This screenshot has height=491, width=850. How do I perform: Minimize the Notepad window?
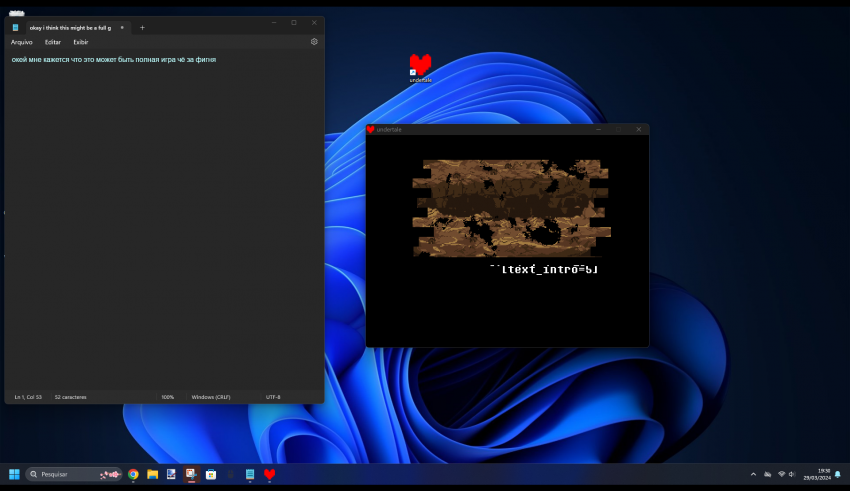tap(274, 23)
